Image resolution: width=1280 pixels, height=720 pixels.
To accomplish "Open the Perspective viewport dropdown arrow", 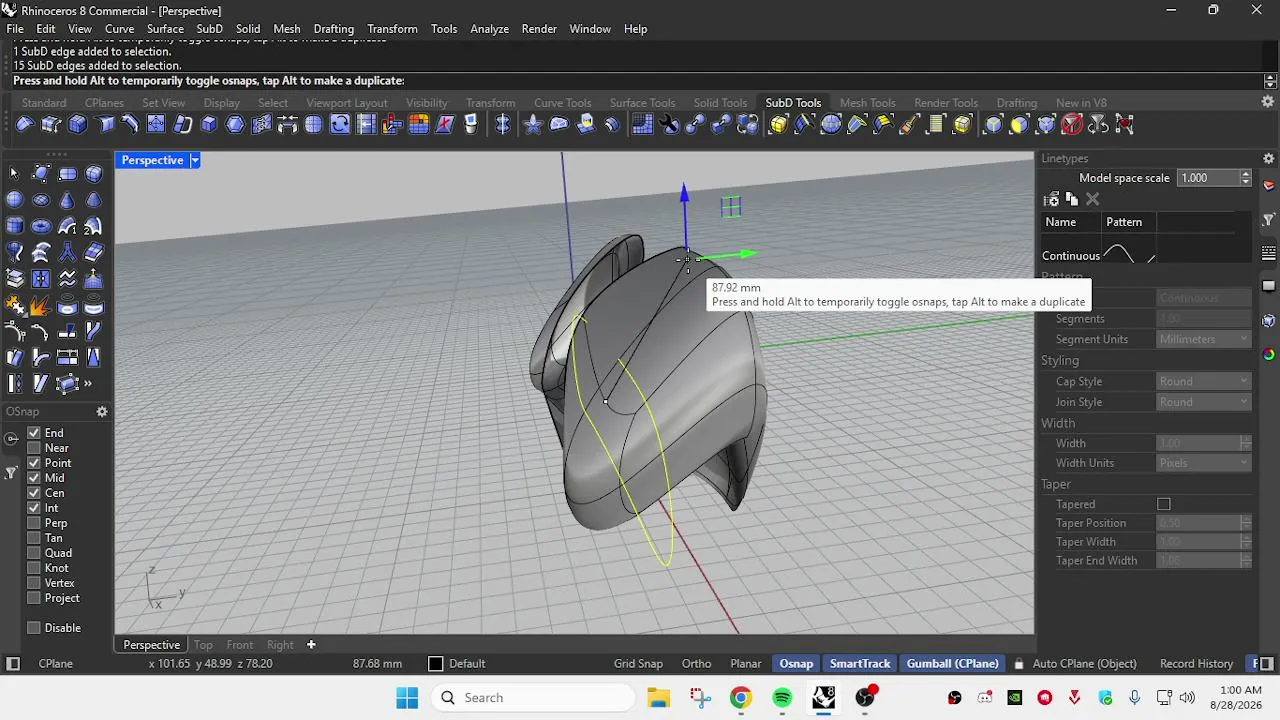I will tap(195, 160).
